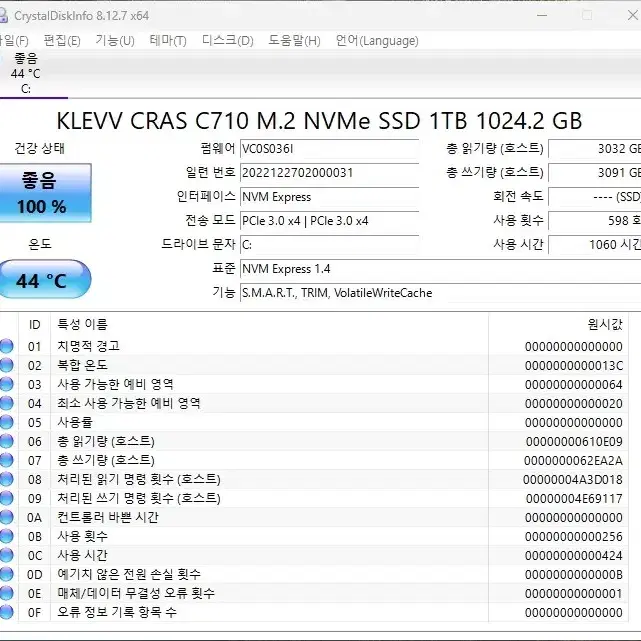
Task: Open the 도움말(H) menu
Action: click(294, 40)
